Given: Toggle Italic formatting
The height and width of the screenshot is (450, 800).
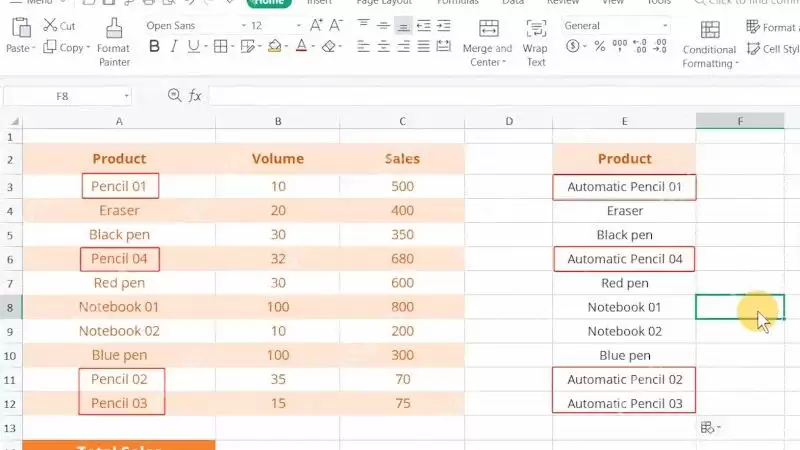Looking at the screenshot, I should pyautogui.click(x=174, y=47).
